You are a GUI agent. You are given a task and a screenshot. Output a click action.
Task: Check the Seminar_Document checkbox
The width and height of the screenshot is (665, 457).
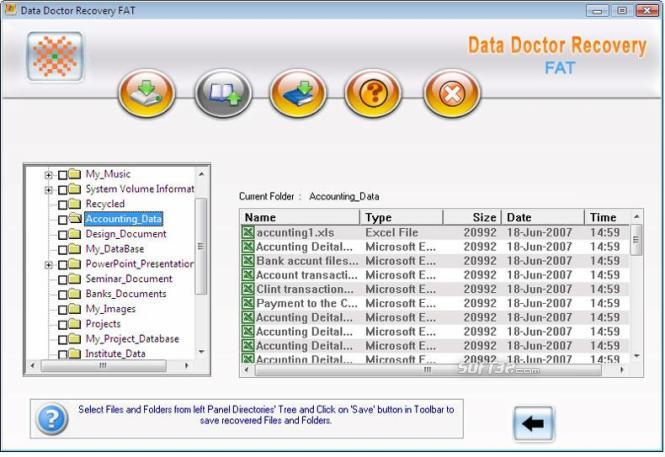pos(62,280)
